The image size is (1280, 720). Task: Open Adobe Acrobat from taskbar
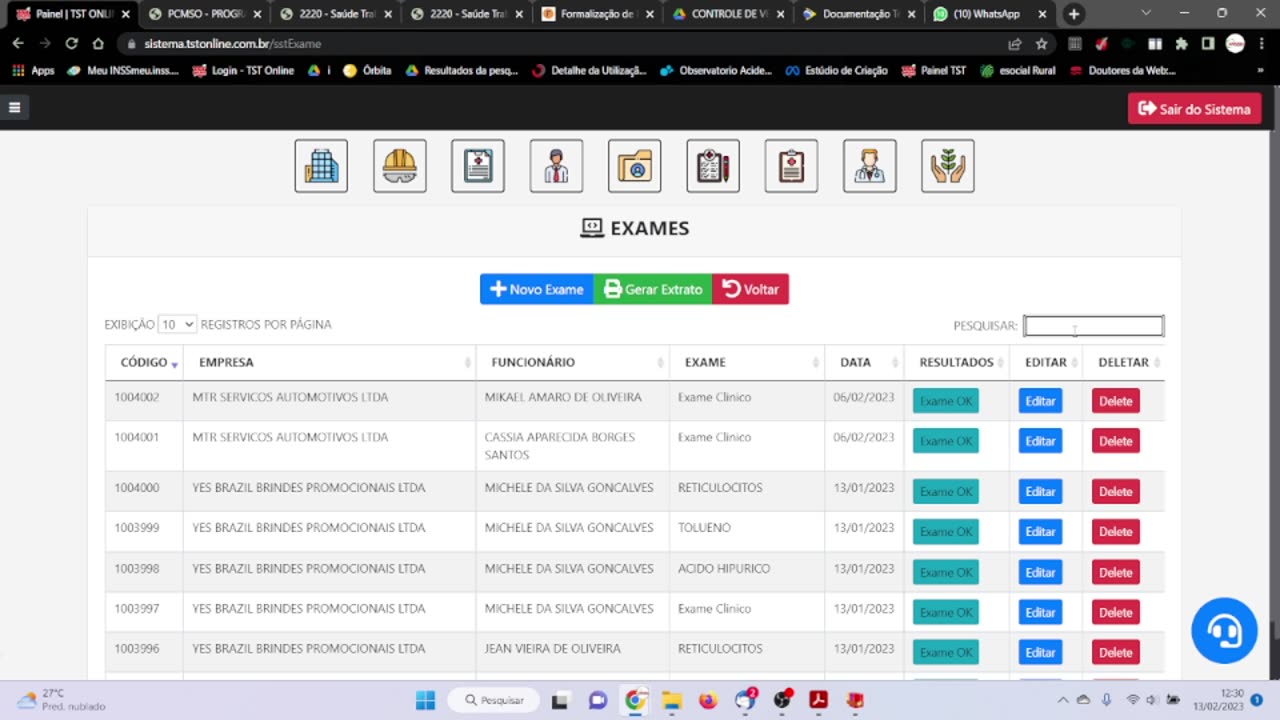818,700
